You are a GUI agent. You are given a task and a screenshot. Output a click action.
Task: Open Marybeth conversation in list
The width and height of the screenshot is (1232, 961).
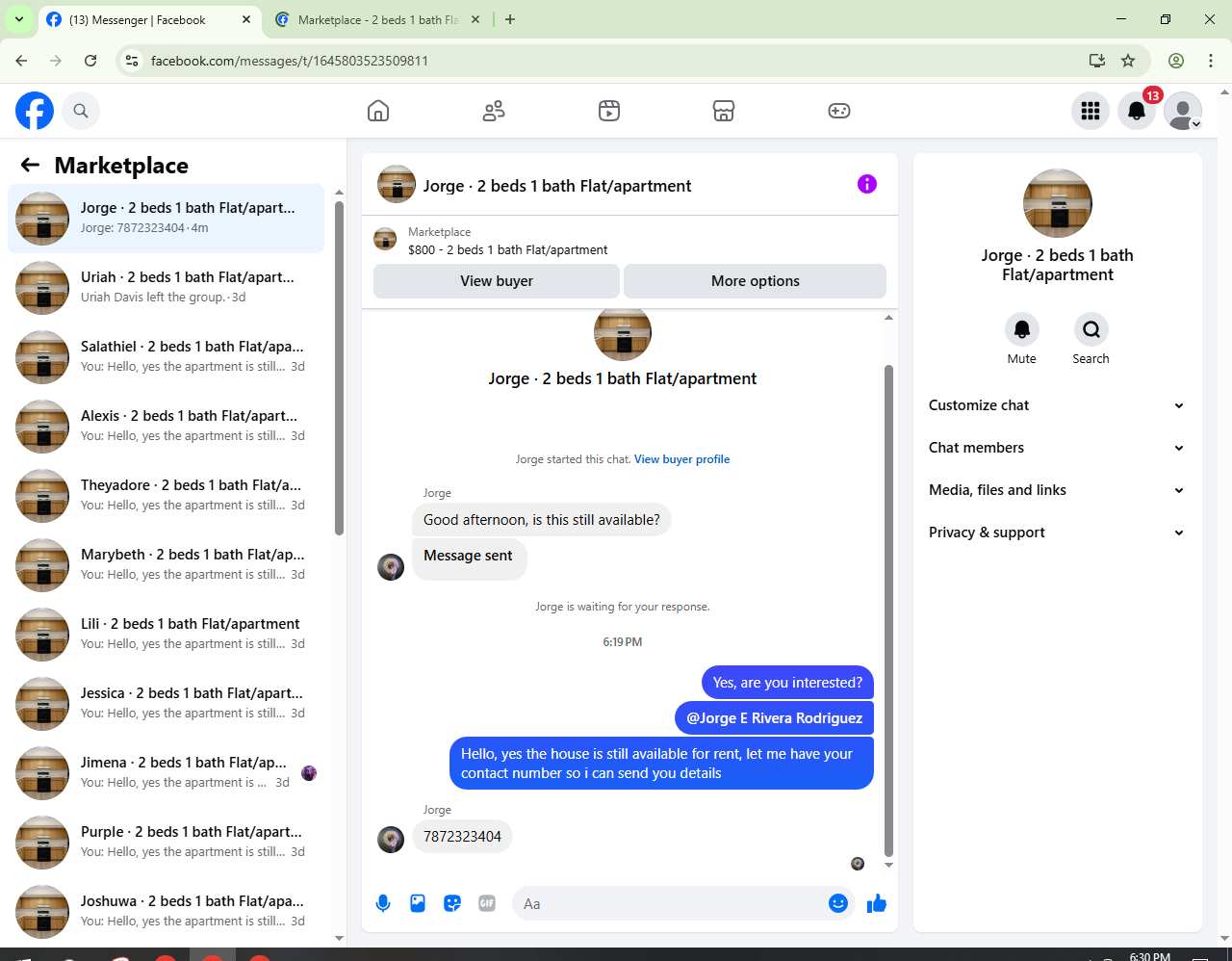coord(166,565)
